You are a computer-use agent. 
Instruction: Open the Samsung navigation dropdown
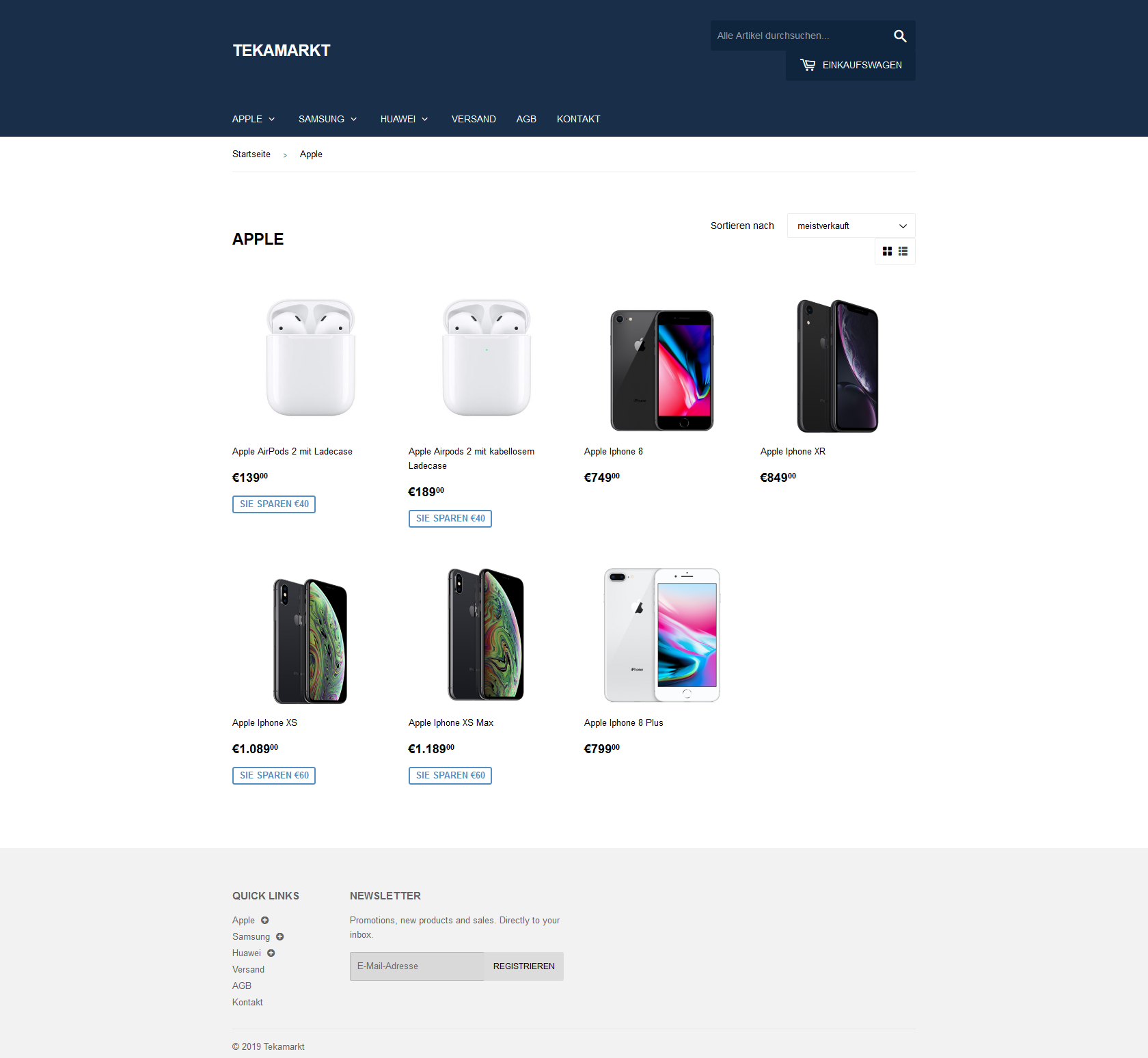[x=328, y=119]
